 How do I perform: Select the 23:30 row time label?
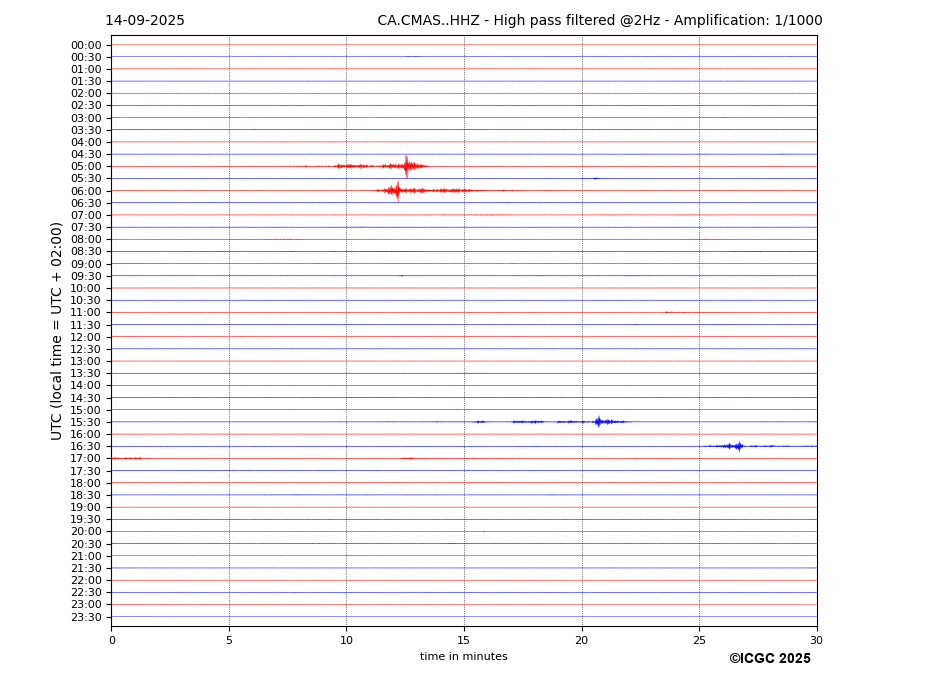tap(86, 617)
